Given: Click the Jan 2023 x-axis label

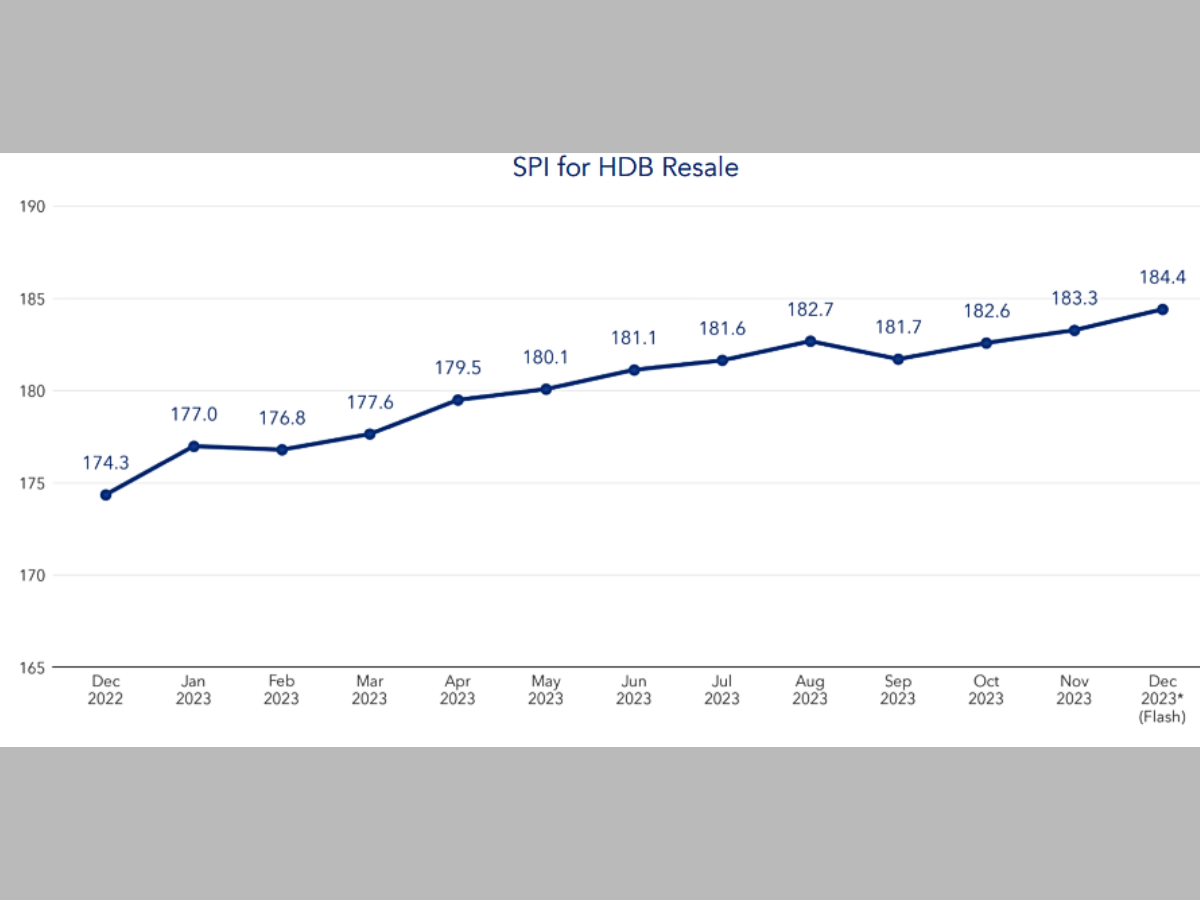Looking at the screenshot, I should pyautogui.click(x=194, y=690).
